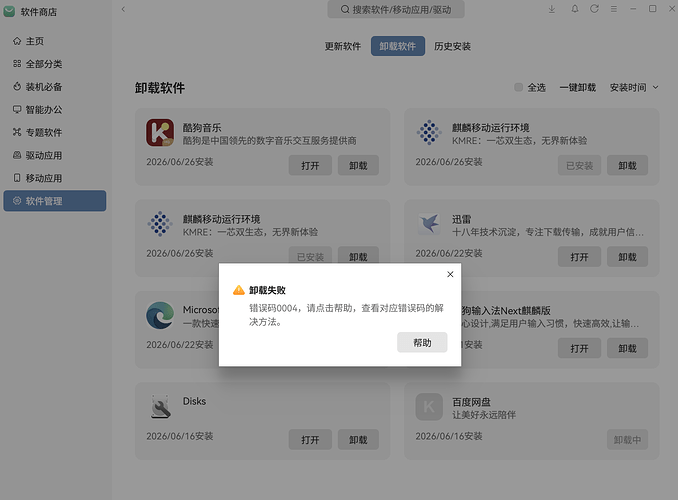This screenshot has width=678, height=500.
Task: Click the printer icon beside 驱动应用
Action: [x=17, y=155]
